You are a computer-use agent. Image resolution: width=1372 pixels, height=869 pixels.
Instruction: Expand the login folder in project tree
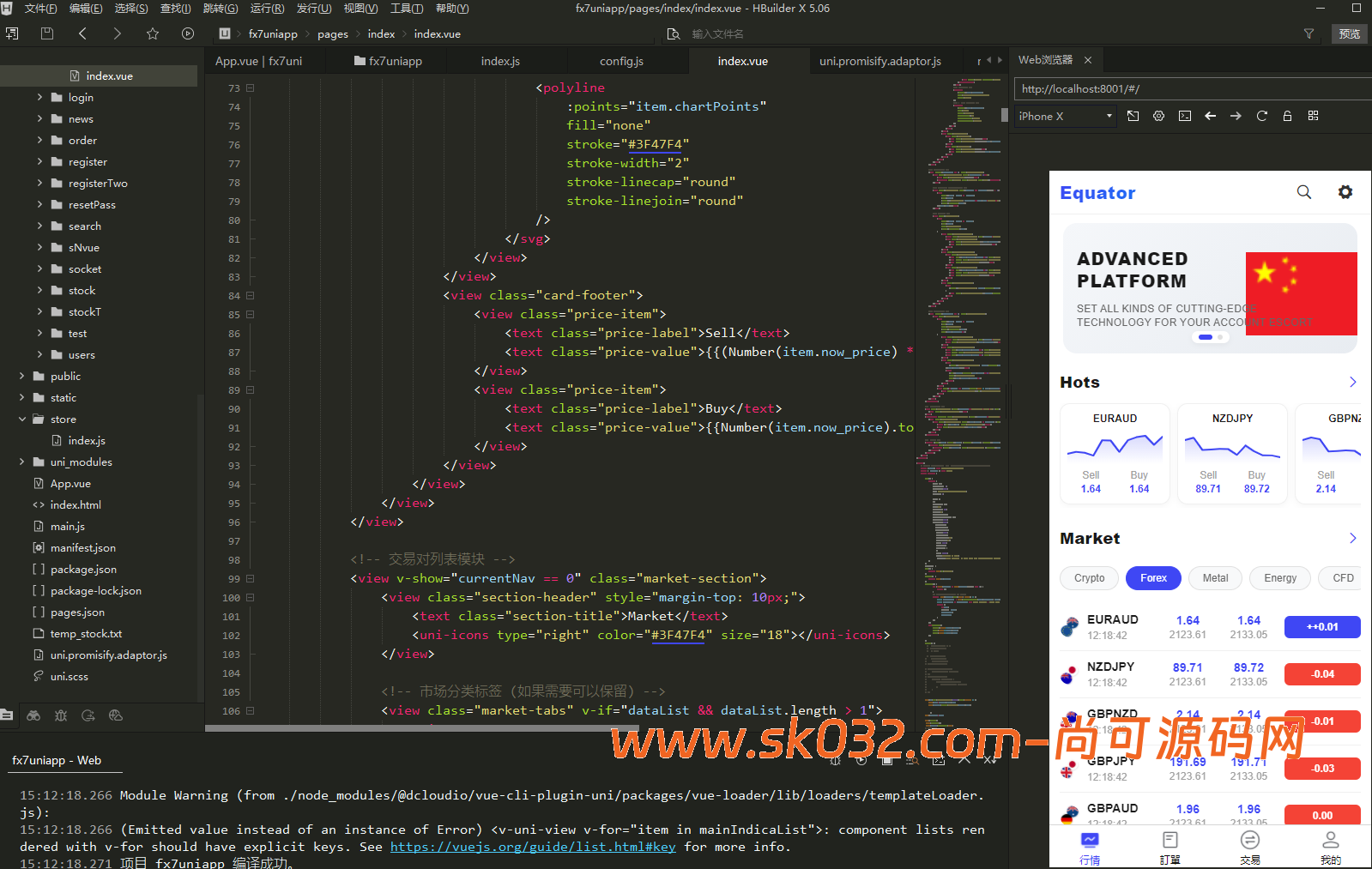[39, 97]
